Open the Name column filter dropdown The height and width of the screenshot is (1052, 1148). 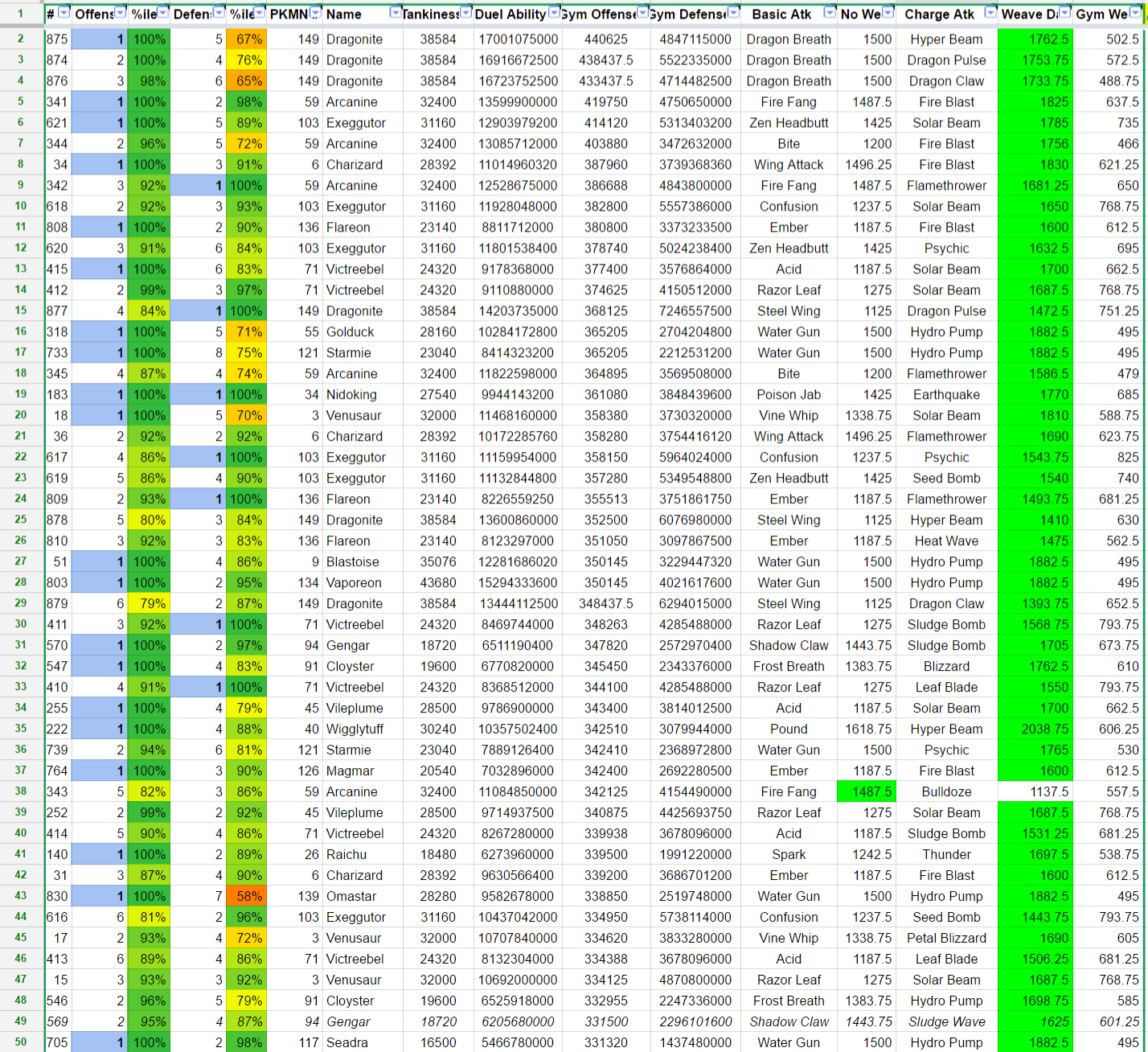(395, 13)
